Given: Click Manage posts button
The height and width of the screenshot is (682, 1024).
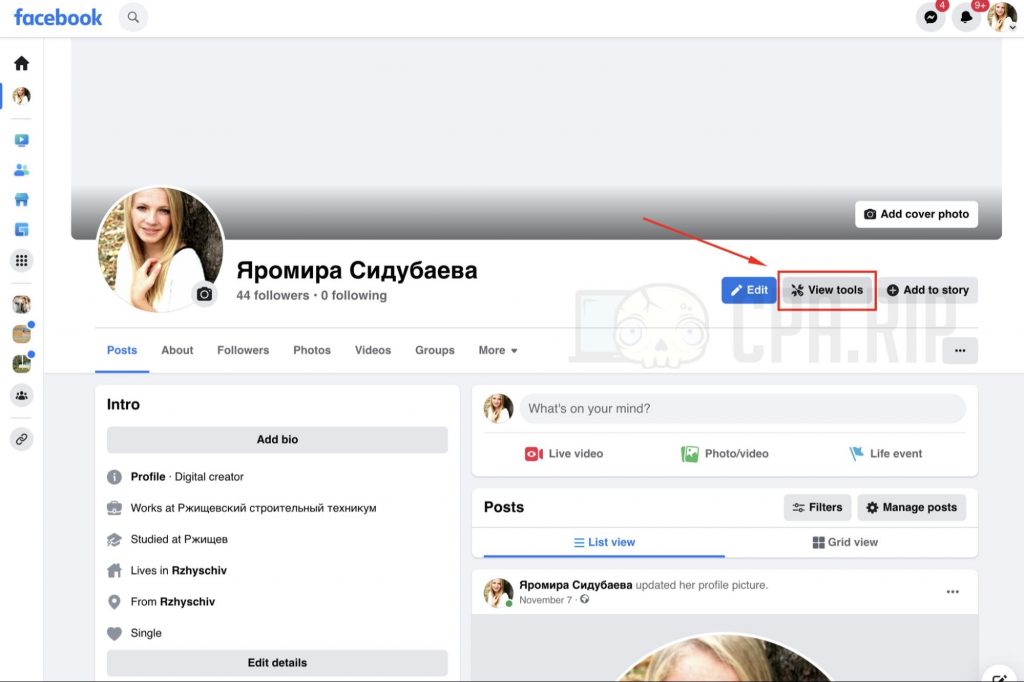Looking at the screenshot, I should pos(912,508).
